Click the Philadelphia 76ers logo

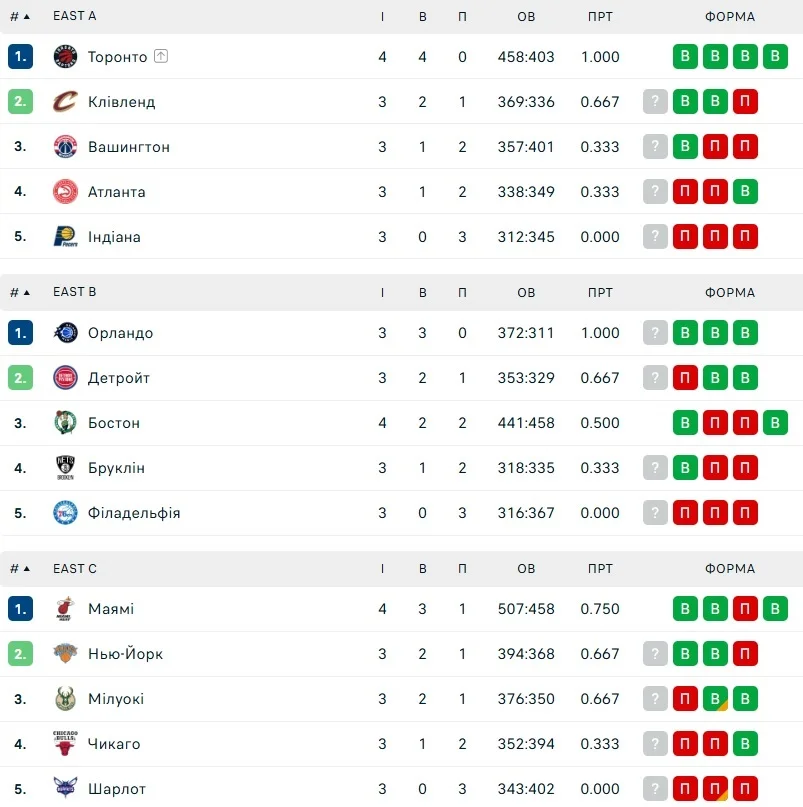pos(65,513)
